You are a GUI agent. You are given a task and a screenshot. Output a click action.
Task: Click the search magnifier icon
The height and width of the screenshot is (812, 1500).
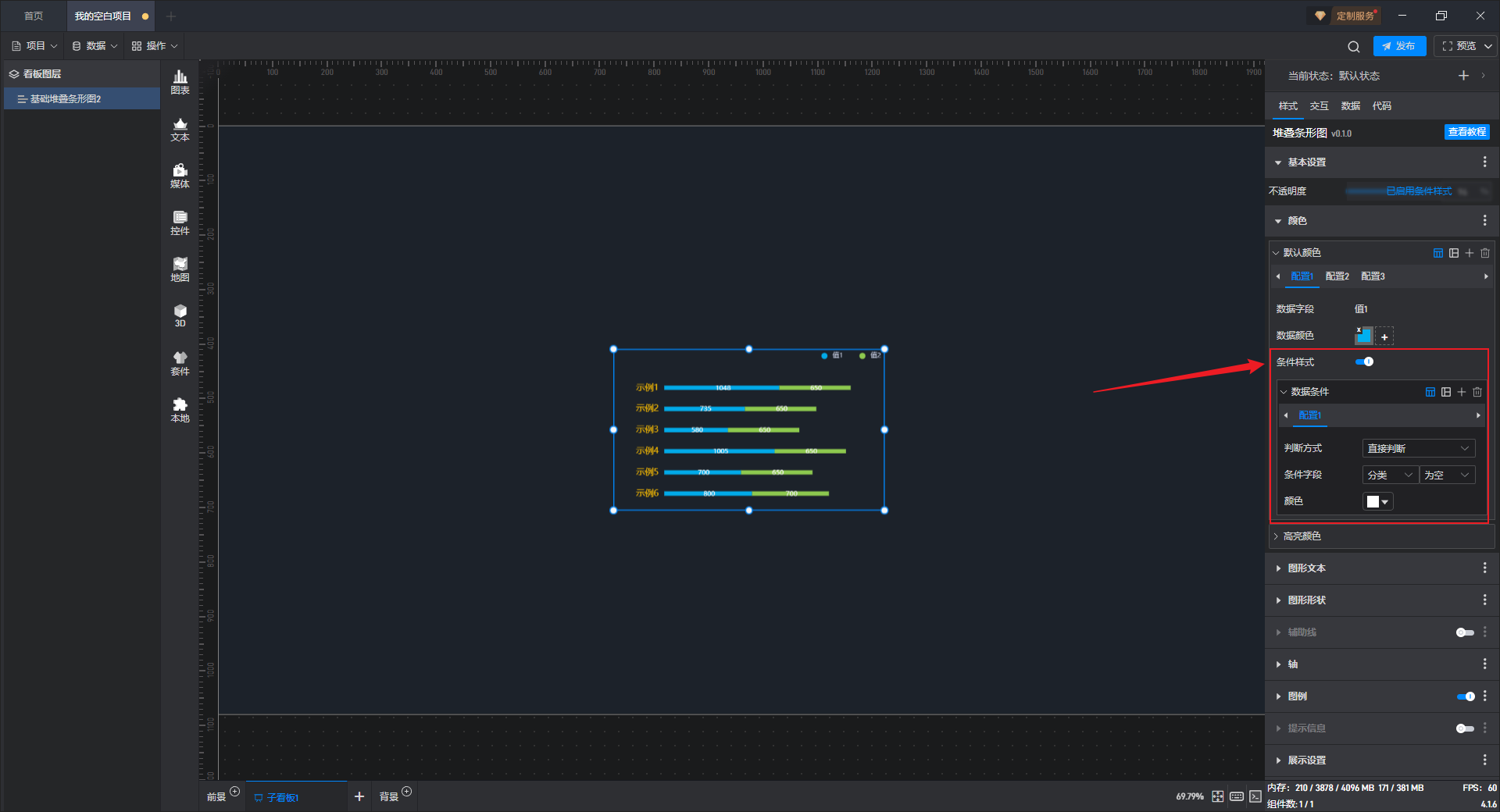(1354, 46)
